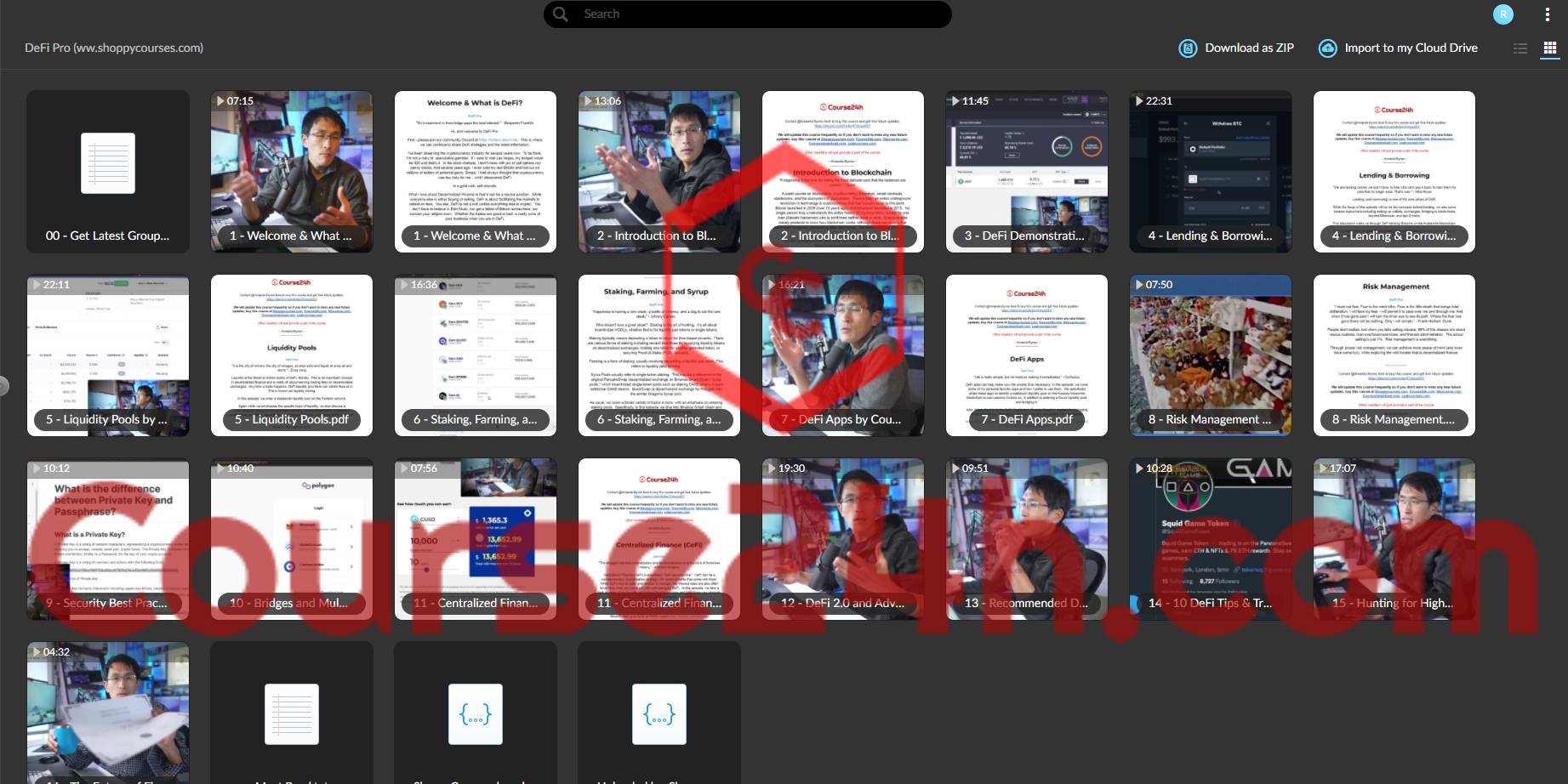The image size is (1568, 784).
Task: Open 5 - Liquidity Pools.pdf document
Action: click(x=292, y=355)
